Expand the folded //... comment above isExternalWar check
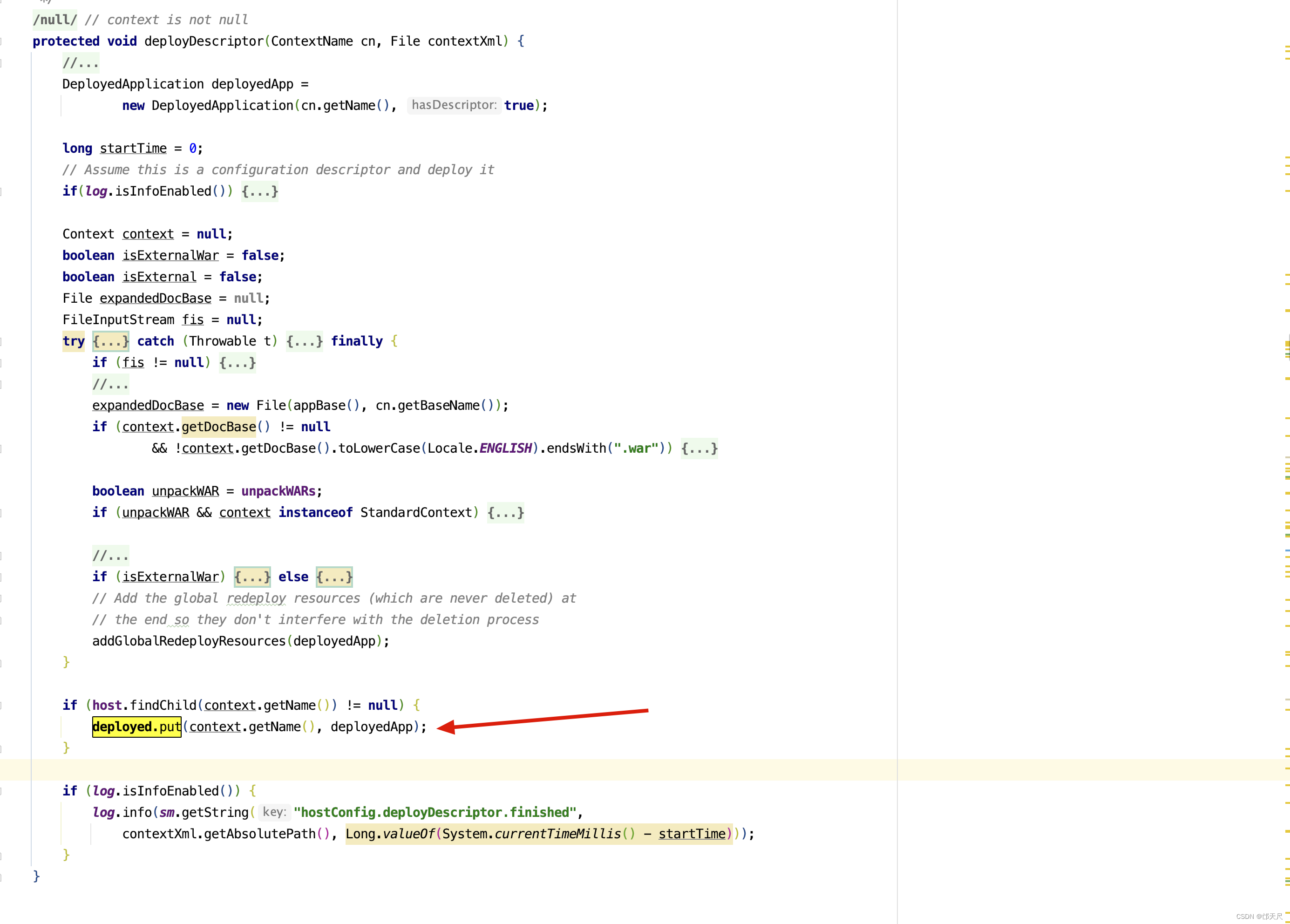1290x924 pixels. (x=110, y=555)
